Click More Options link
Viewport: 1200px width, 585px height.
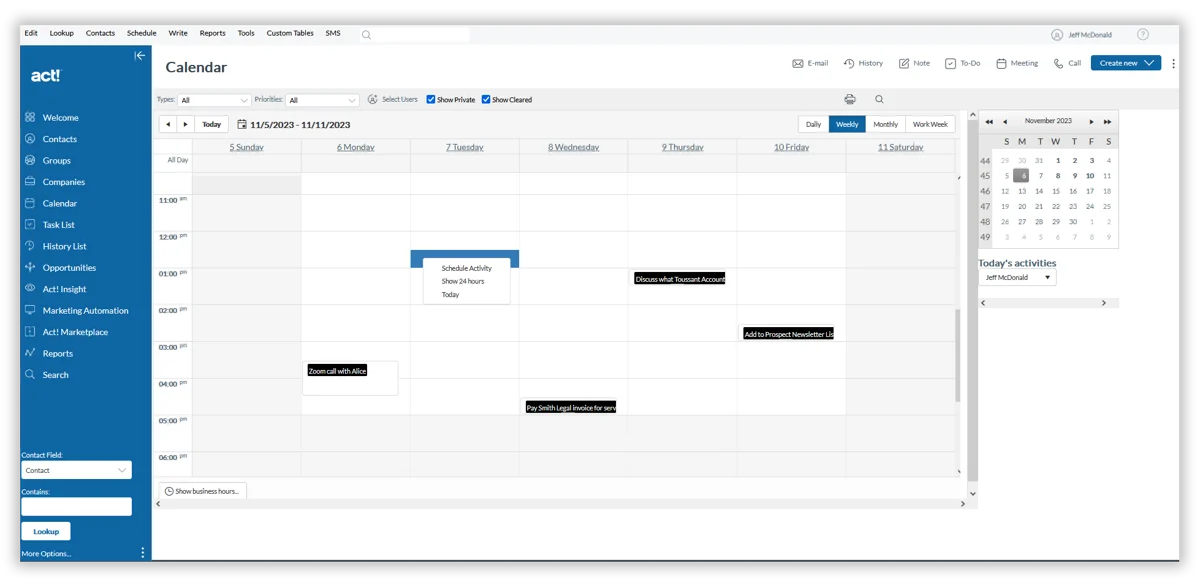click(46, 553)
